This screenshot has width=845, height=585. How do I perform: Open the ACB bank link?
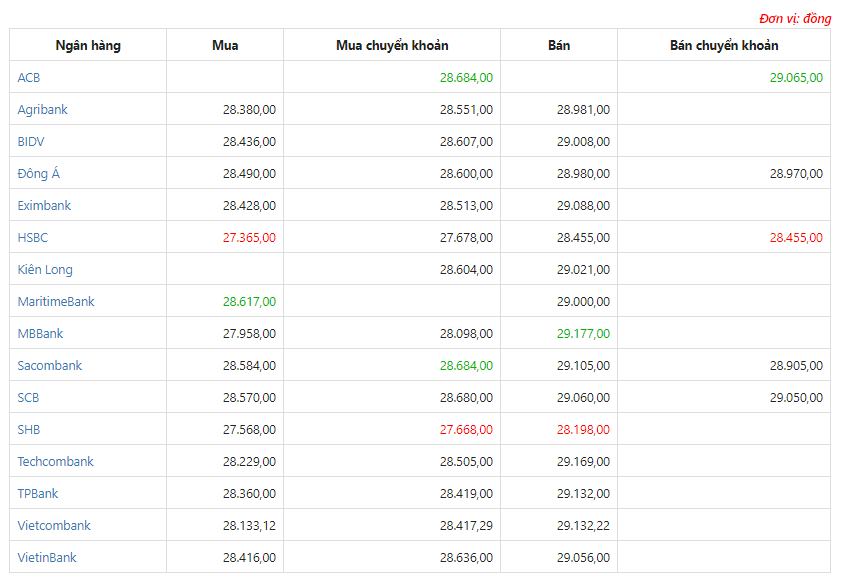29,78
